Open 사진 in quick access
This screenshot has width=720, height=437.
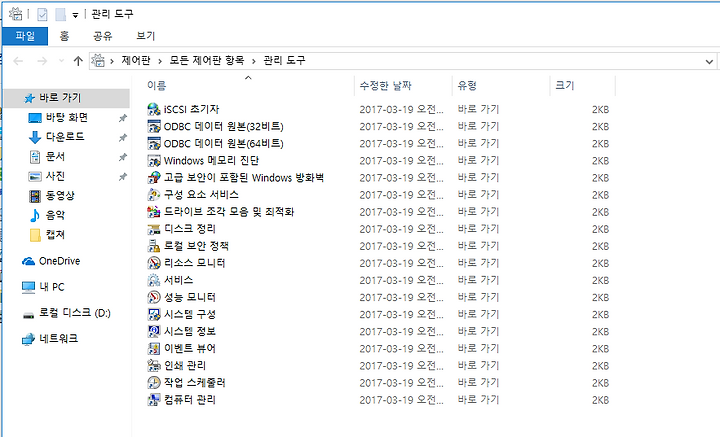[55, 176]
